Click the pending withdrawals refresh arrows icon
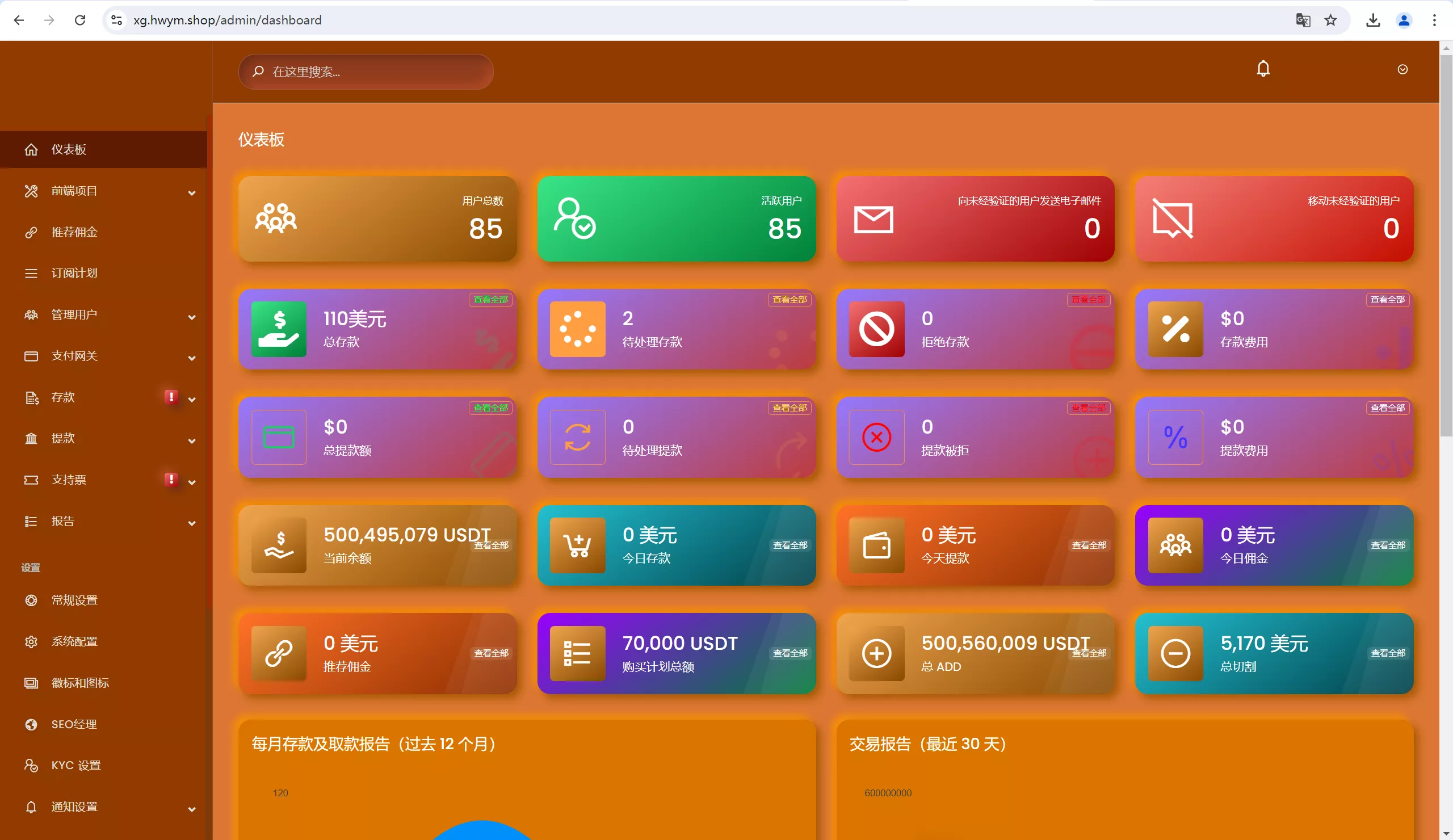1453x840 pixels. [577, 437]
